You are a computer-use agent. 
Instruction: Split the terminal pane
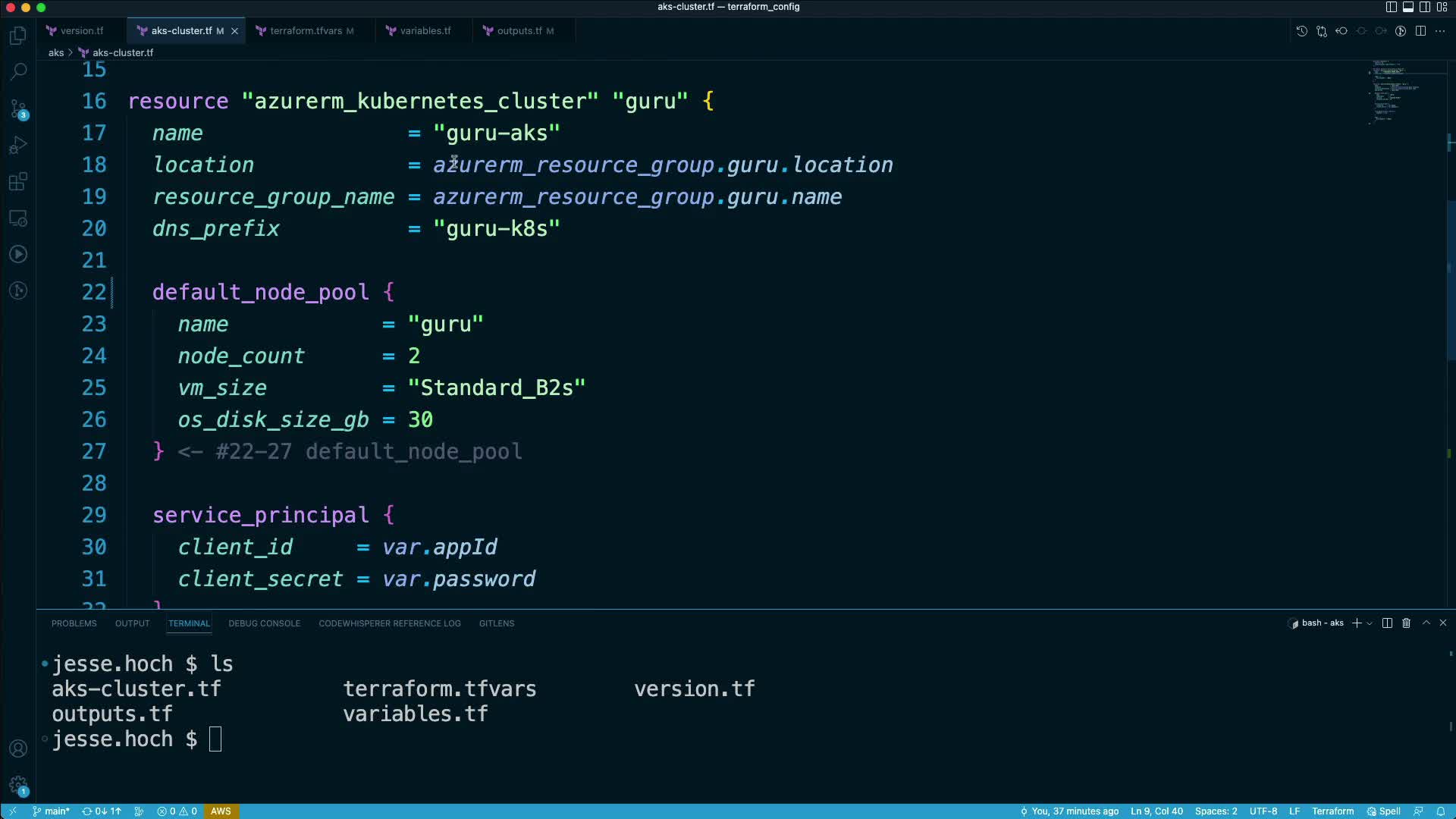point(1387,623)
